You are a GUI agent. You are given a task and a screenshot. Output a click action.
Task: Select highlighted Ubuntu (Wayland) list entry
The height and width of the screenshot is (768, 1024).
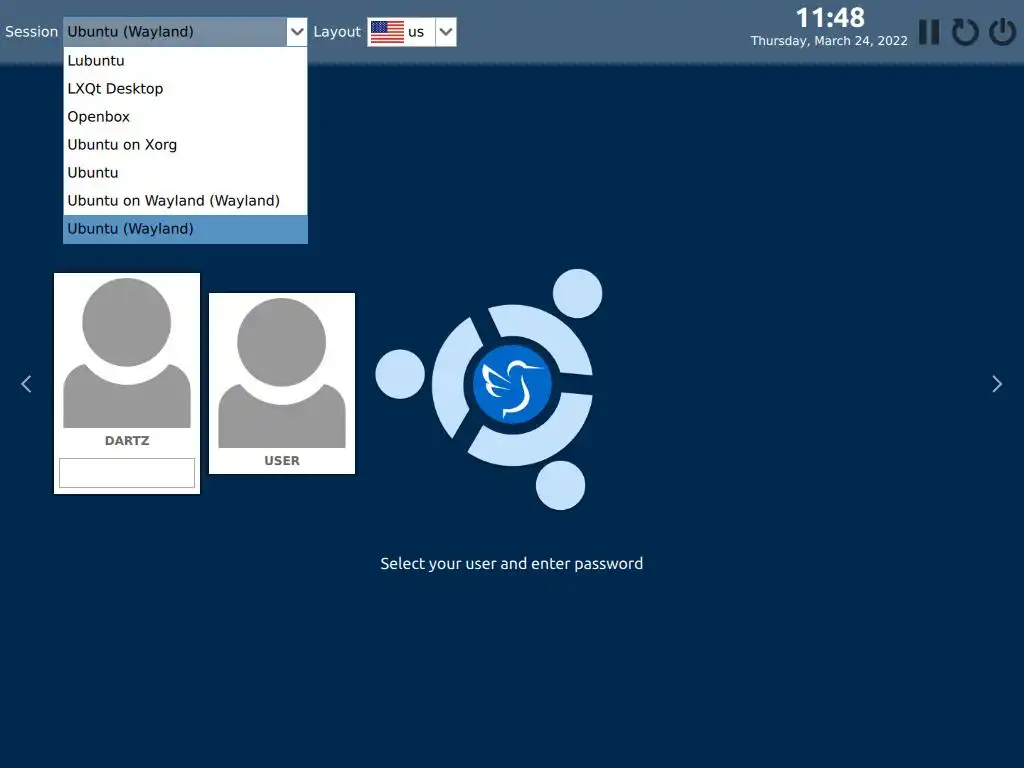point(185,229)
